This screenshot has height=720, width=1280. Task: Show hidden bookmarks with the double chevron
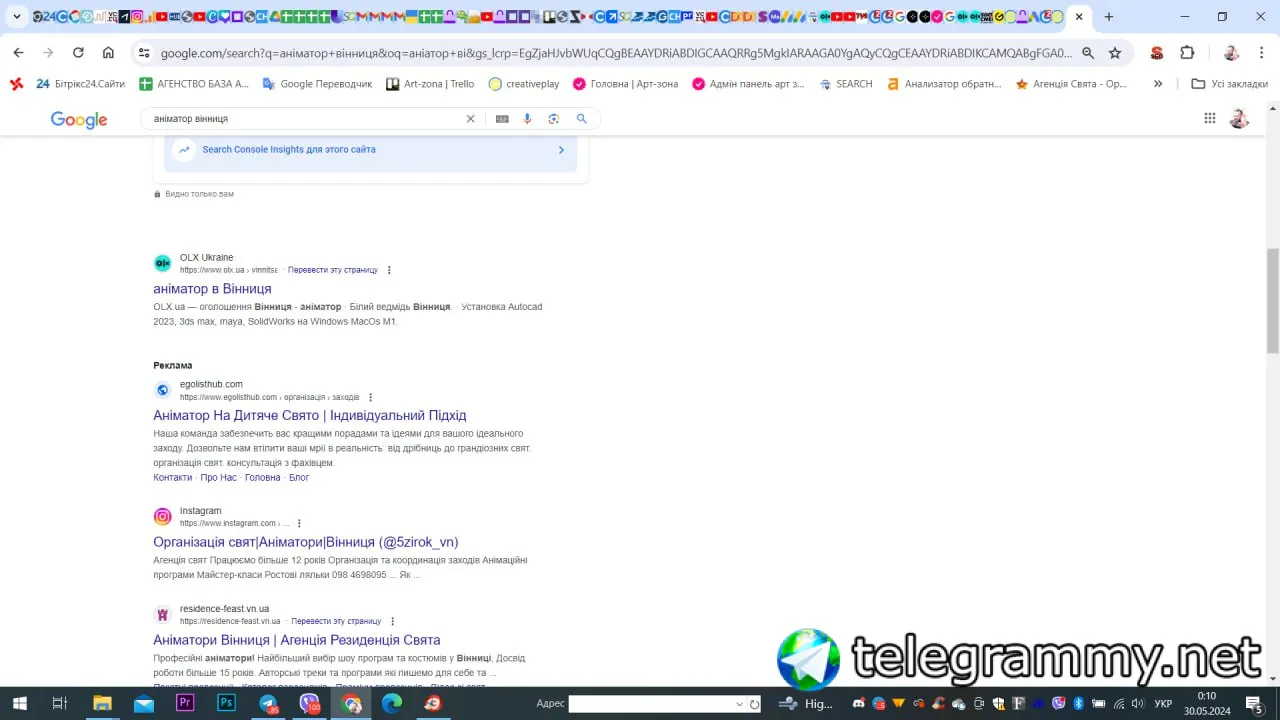pos(1158,84)
